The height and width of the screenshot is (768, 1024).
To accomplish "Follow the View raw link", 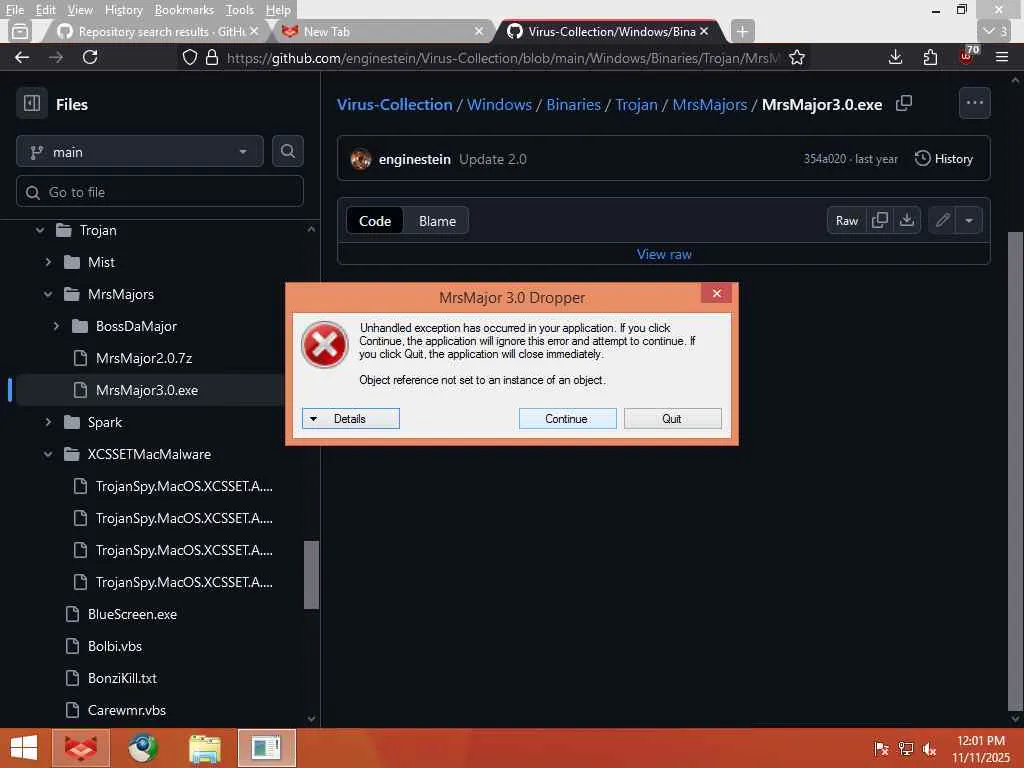I will pyautogui.click(x=664, y=254).
